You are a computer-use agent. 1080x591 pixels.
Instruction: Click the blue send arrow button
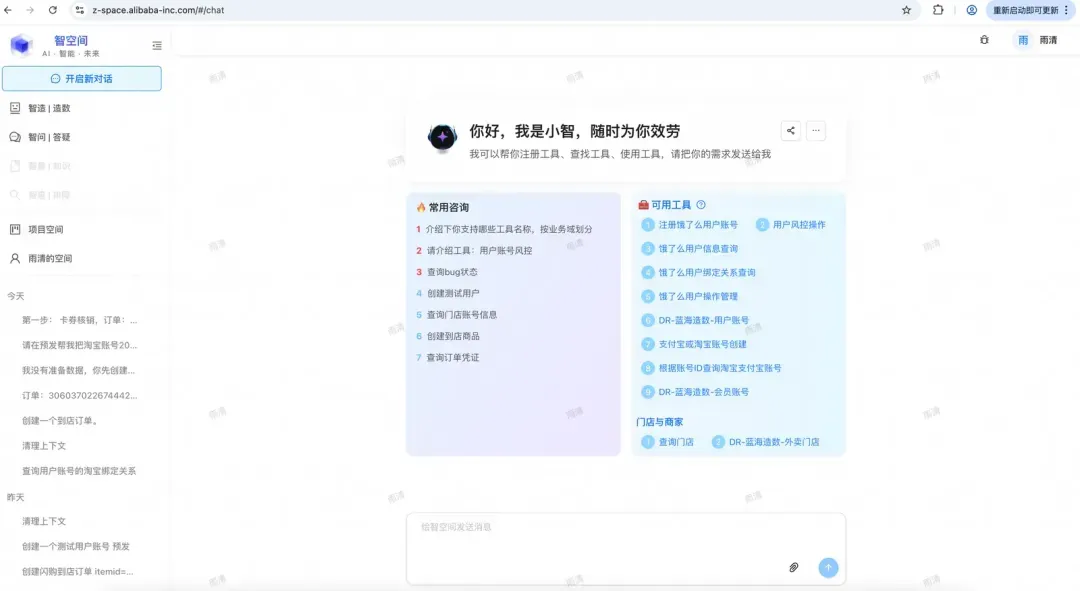829,568
